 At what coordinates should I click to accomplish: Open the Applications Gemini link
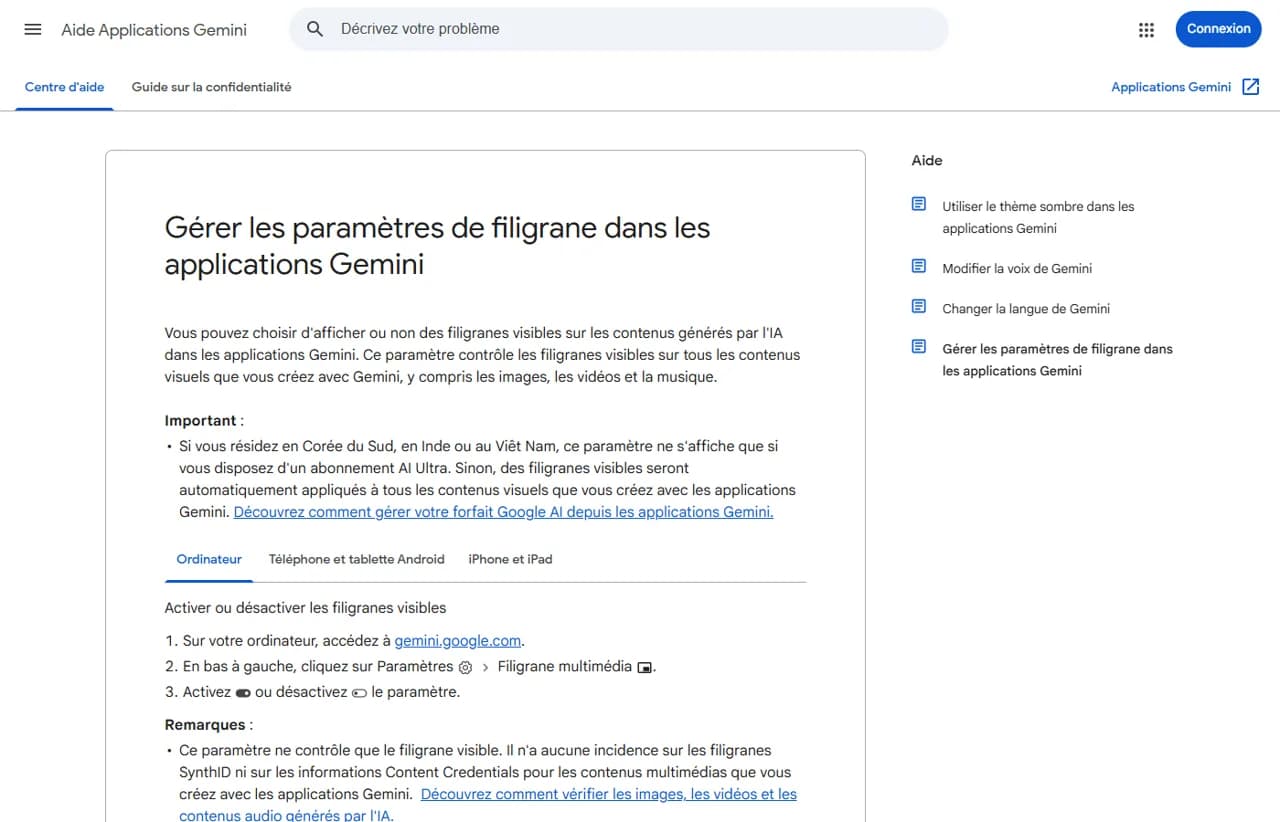tap(1171, 87)
